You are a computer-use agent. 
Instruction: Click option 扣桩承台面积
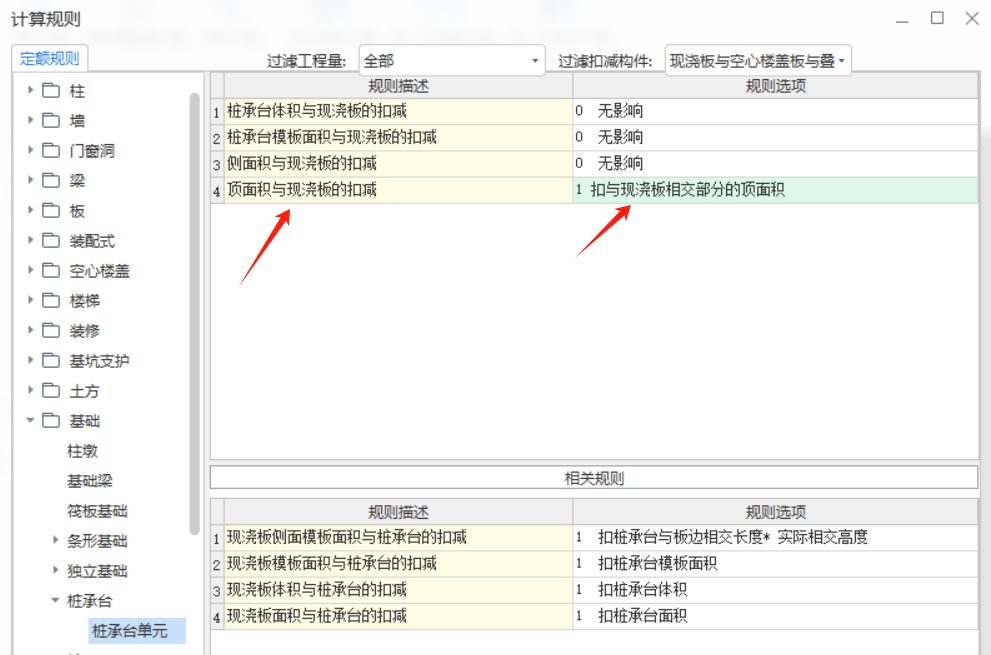click(x=775, y=616)
